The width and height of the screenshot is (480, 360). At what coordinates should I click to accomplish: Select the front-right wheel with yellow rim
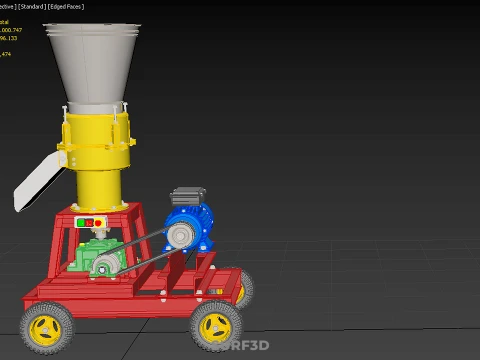(x=216, y=327)
